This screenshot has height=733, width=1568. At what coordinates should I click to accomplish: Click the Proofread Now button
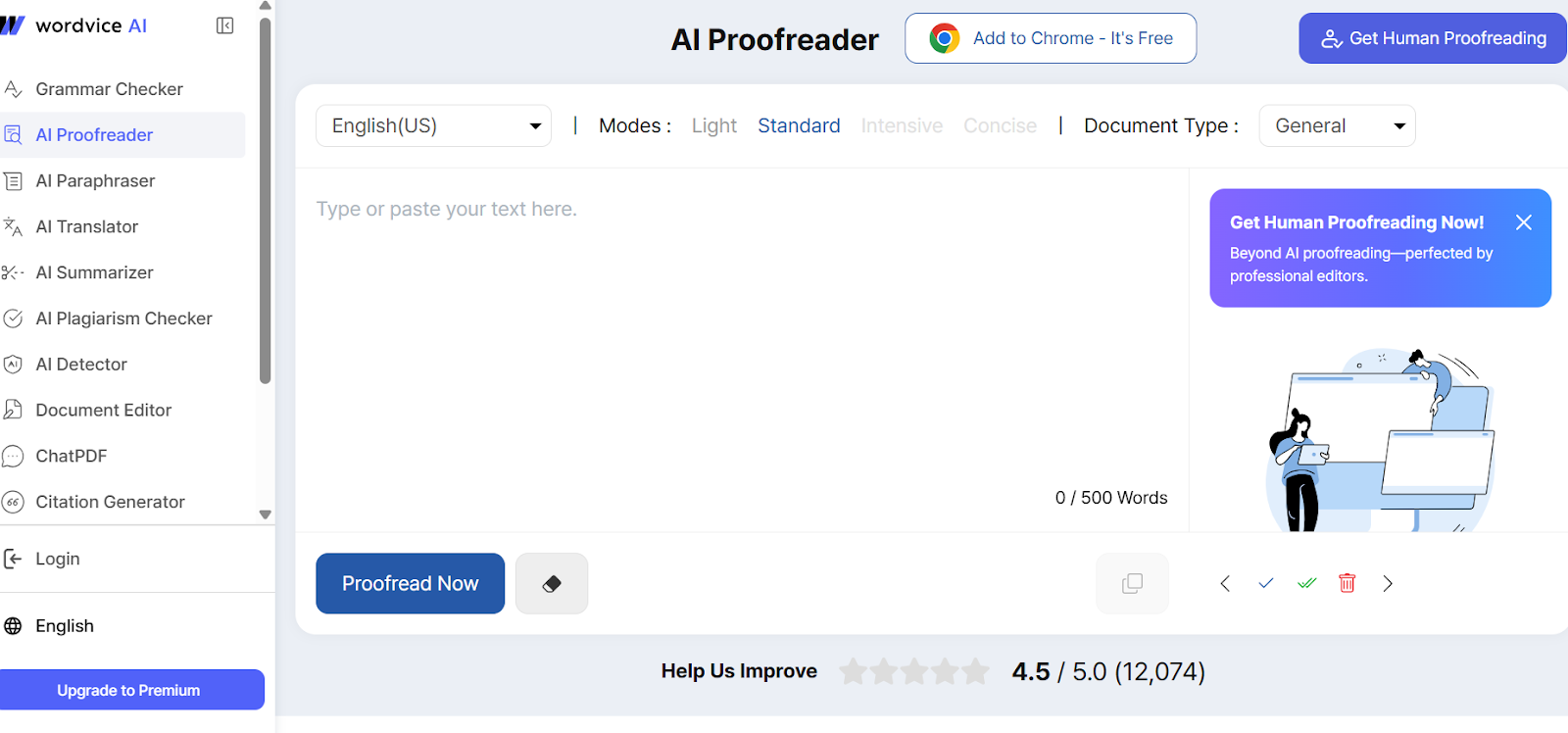pos(410,584)
